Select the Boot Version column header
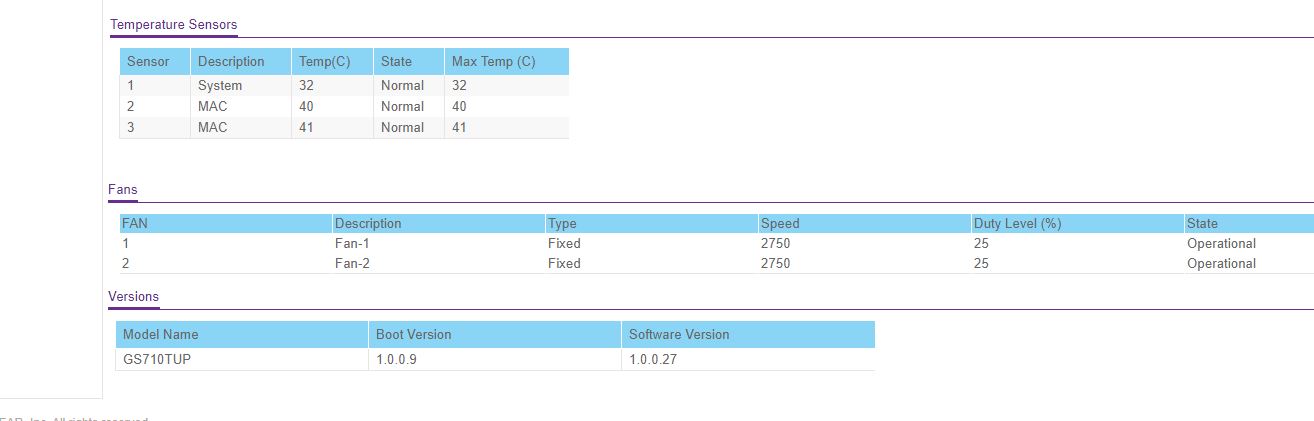The height and width of the screenshot is (421, 1314). click(x=413, y=334)
